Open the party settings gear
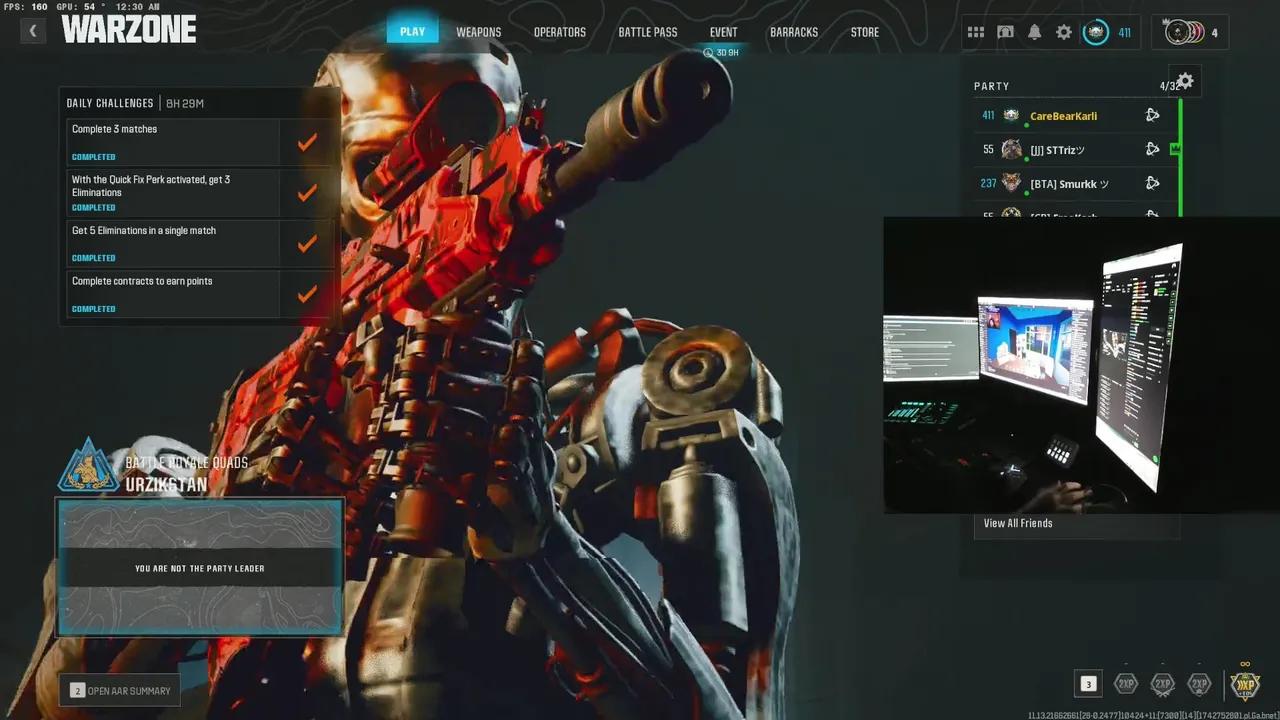This screenshot has height=720, width=1280. (x=1185, y=82)
